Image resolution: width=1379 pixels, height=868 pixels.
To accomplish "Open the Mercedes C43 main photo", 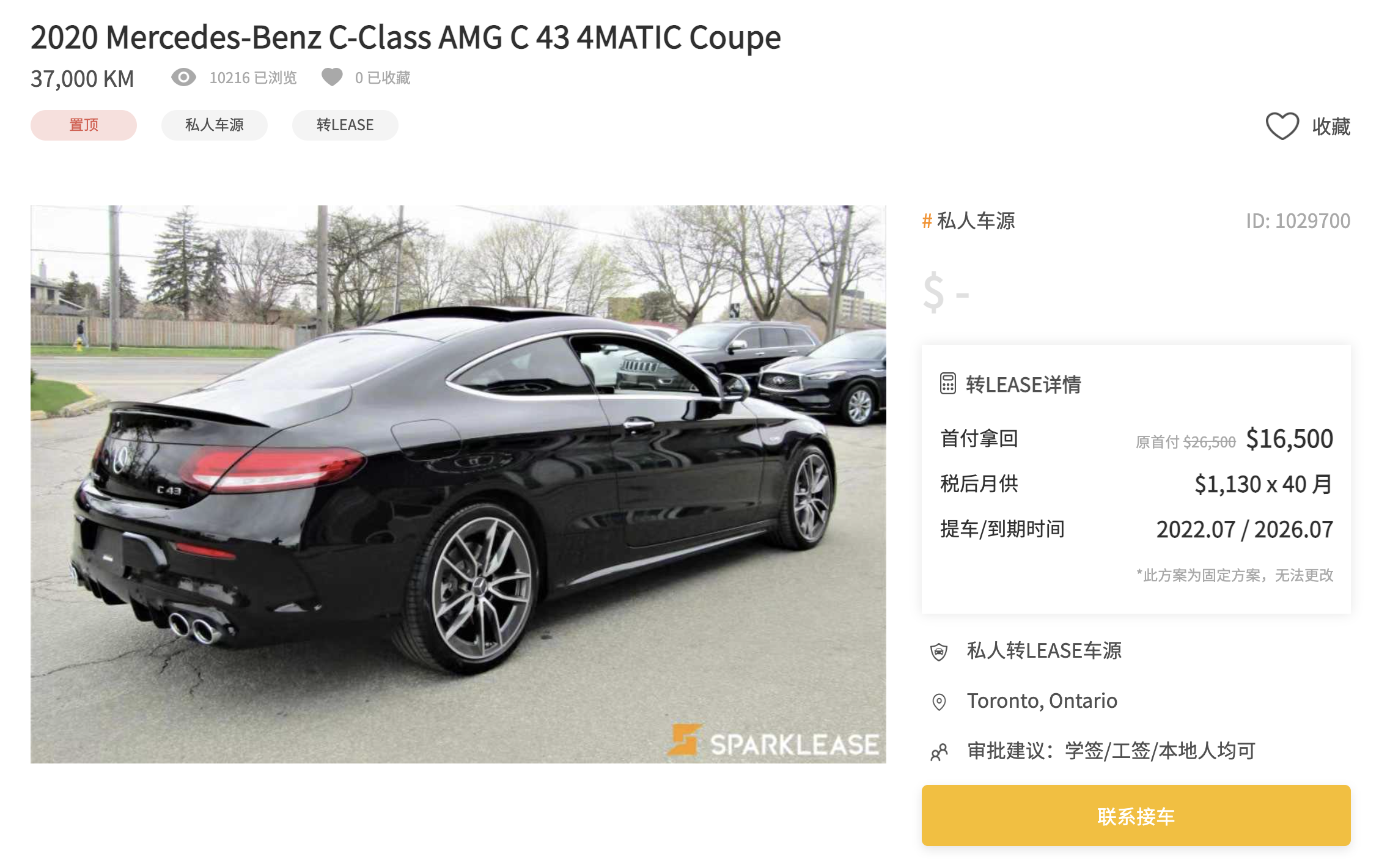I will click(x=458, y=484).
